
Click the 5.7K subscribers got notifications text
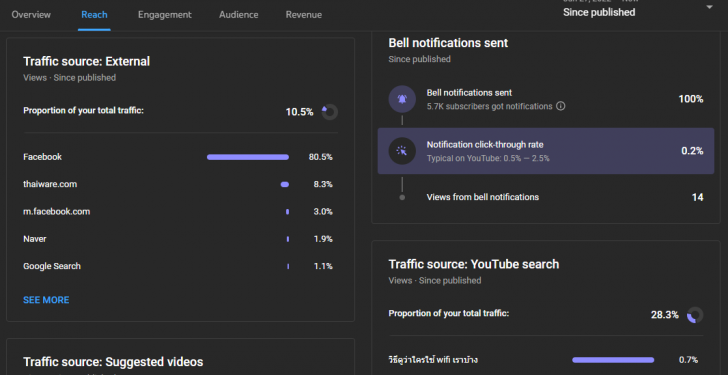coord(489,106)
